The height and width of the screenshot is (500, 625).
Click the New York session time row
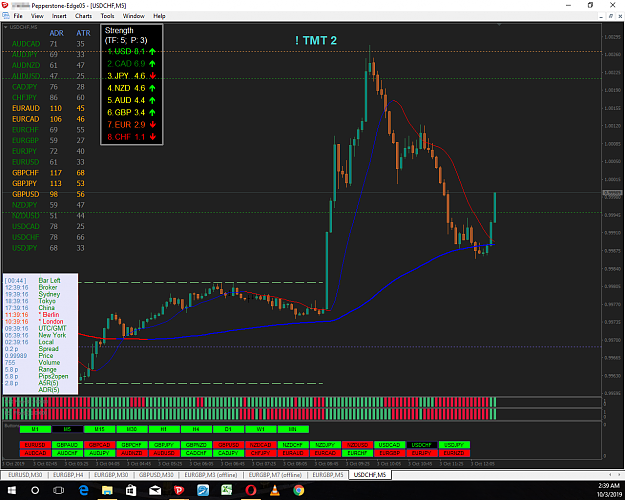pyautogui.click(x=35, y=335)
